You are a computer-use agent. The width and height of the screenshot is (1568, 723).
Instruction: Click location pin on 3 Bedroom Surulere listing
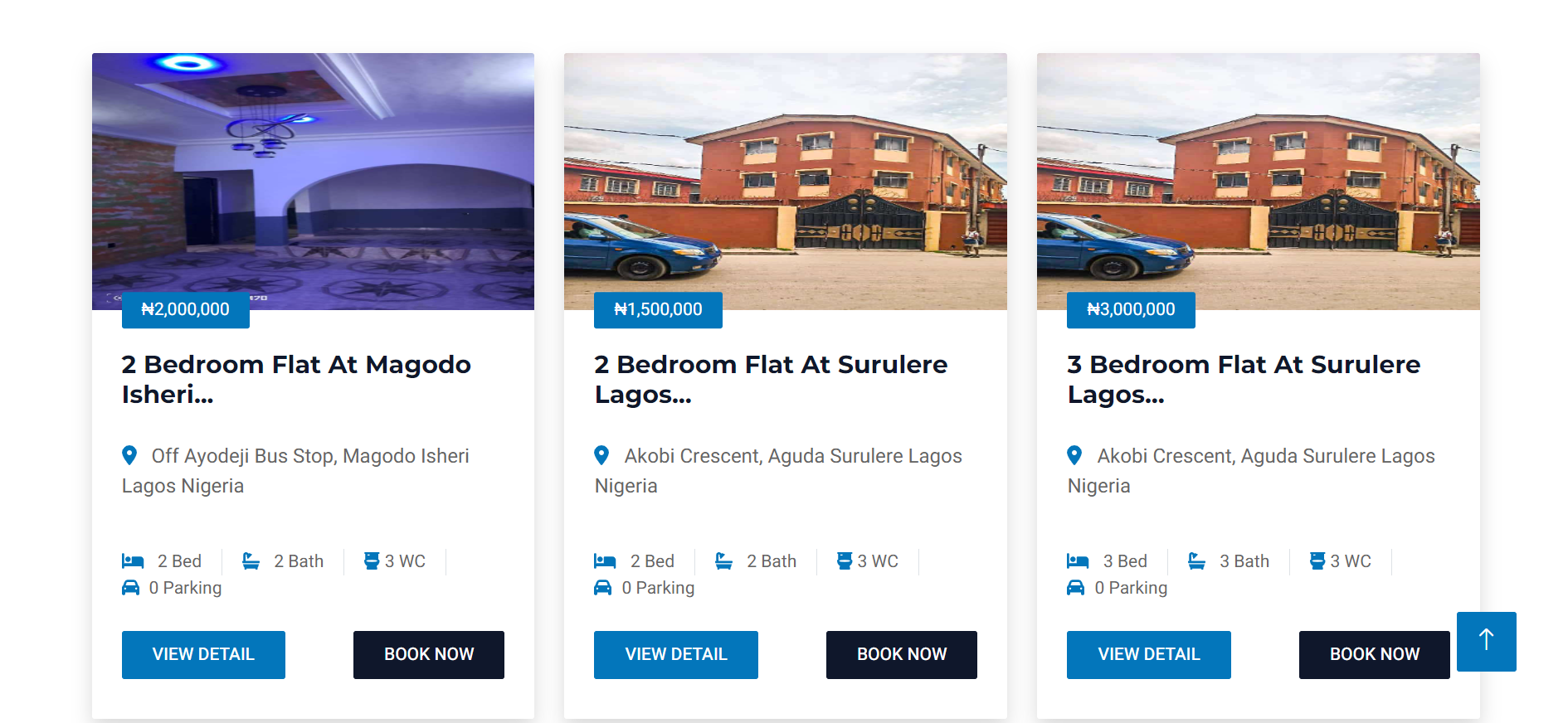(x=1074, y=455)
